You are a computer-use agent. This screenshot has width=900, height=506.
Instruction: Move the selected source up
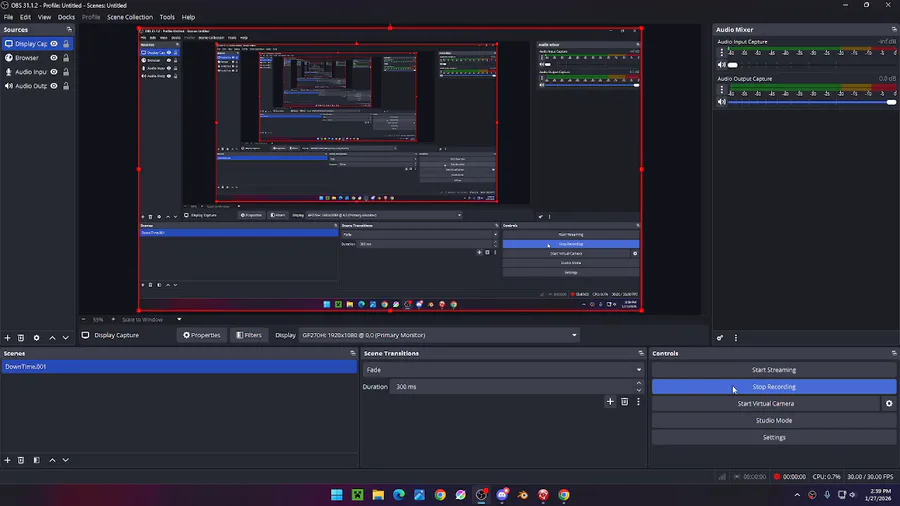point(52,338)
